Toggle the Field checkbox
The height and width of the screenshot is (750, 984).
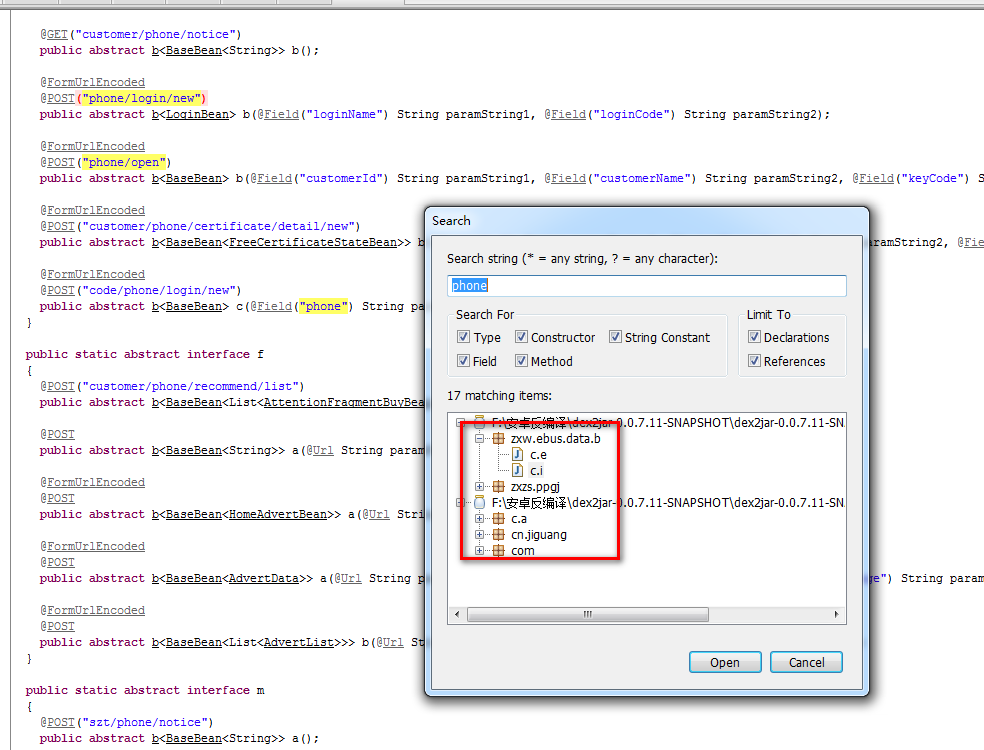(x=463, y=361)
